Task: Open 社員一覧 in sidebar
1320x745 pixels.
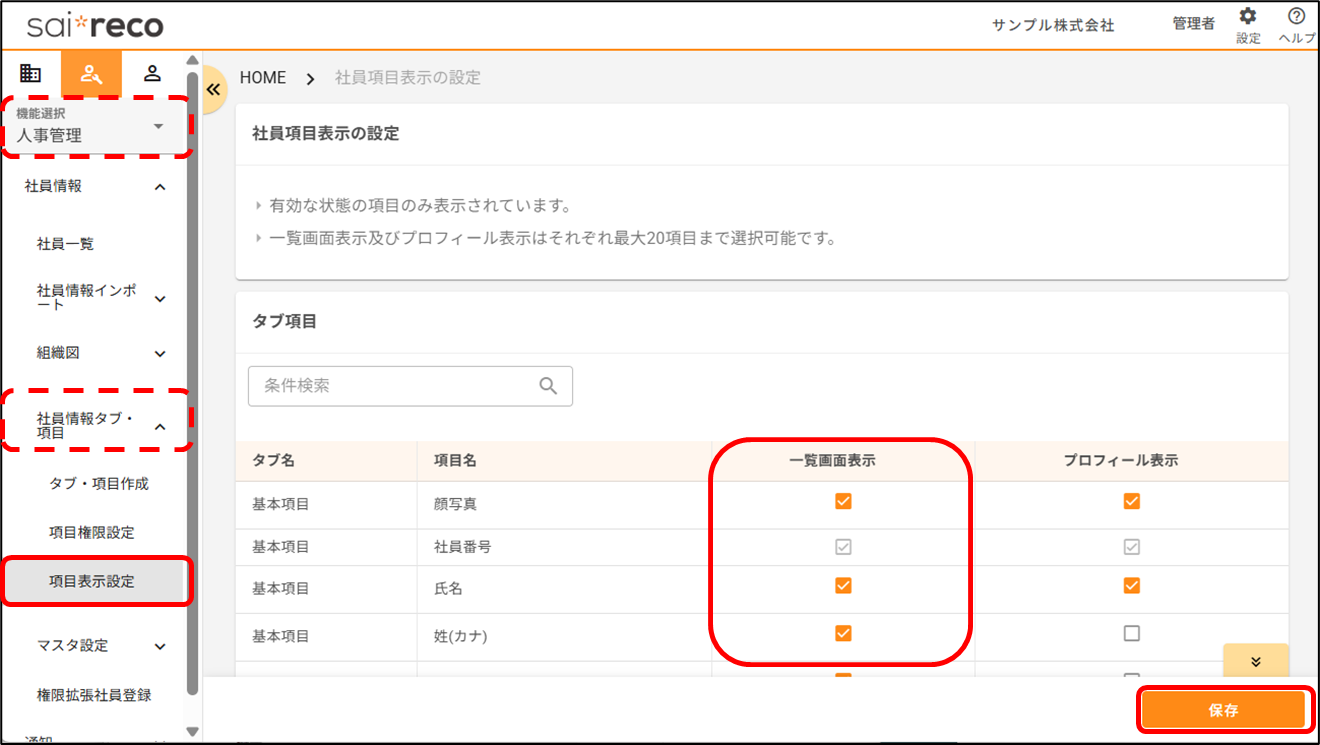Action: (x=66, y=244)
